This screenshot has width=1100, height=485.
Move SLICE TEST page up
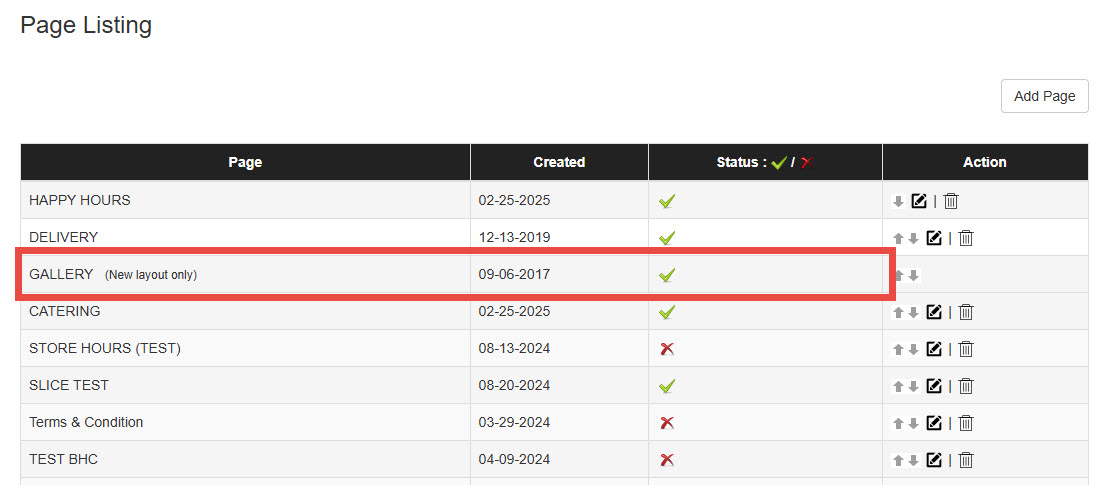899,386
